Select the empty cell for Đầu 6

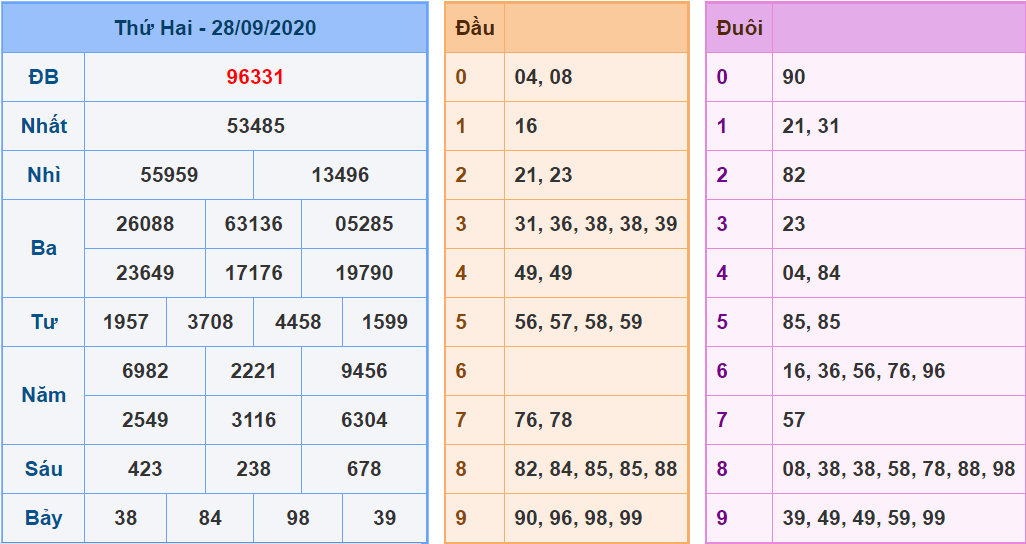pos(596,371)
